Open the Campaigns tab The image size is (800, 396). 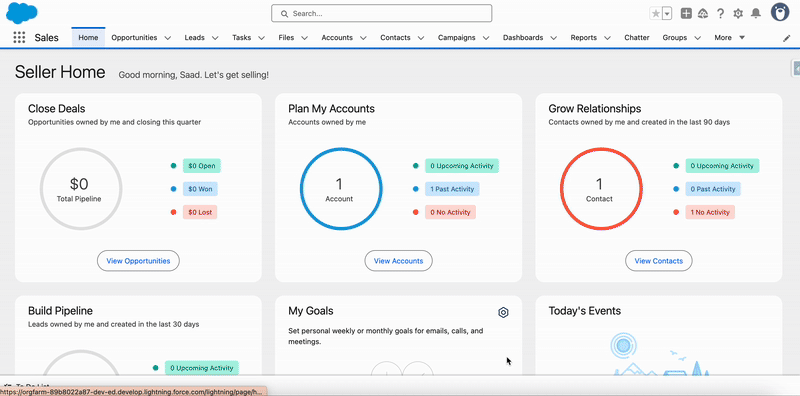[x=457, y=37]
